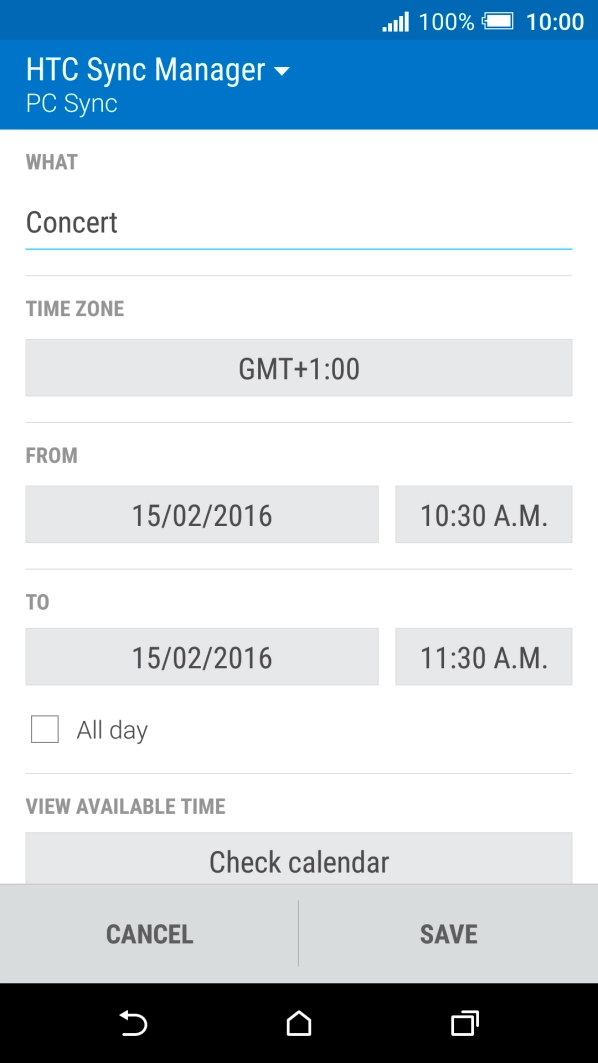Tap the battery icon in status bar

pos(498,22)
